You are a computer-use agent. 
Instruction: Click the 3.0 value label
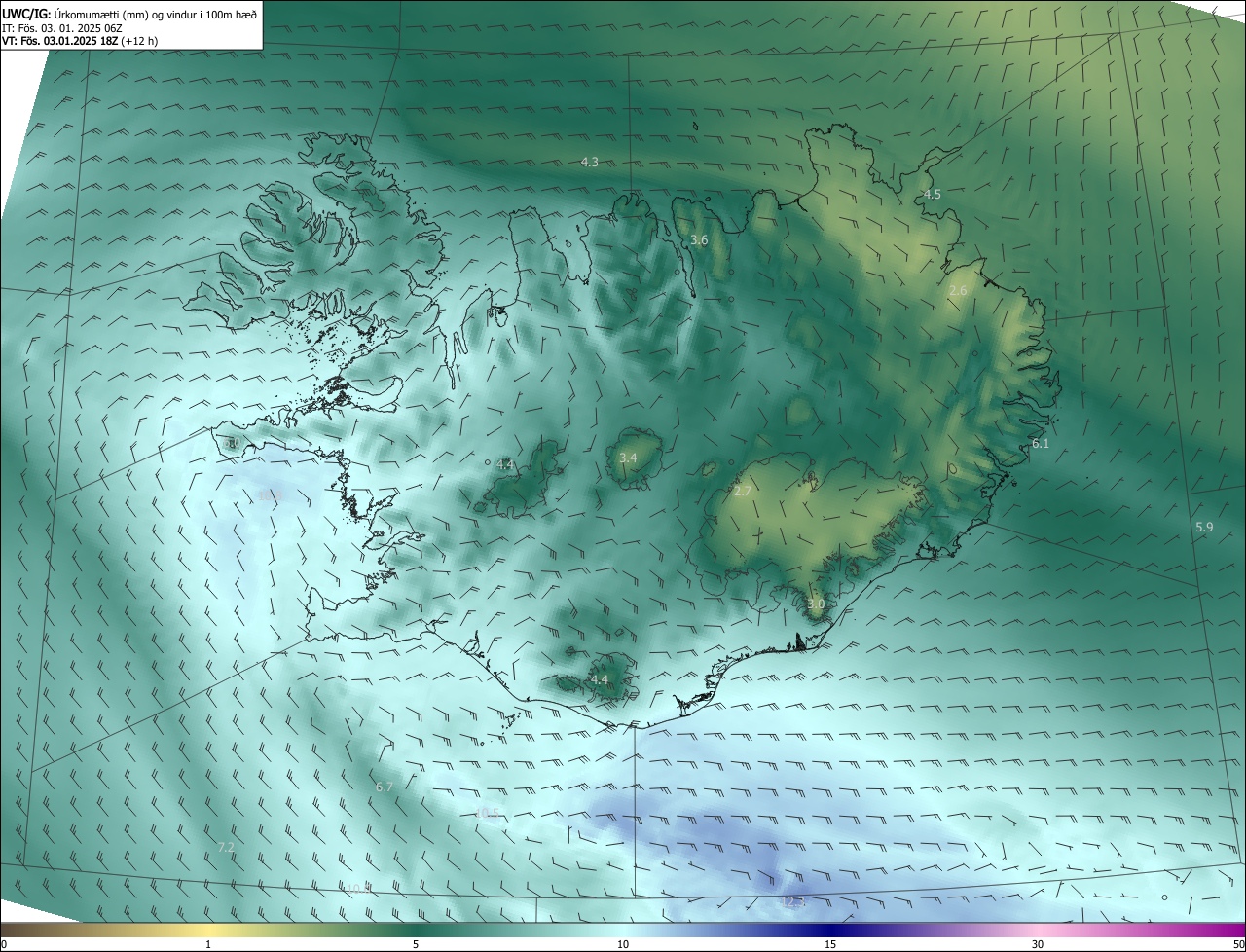[x=816, y=604]
